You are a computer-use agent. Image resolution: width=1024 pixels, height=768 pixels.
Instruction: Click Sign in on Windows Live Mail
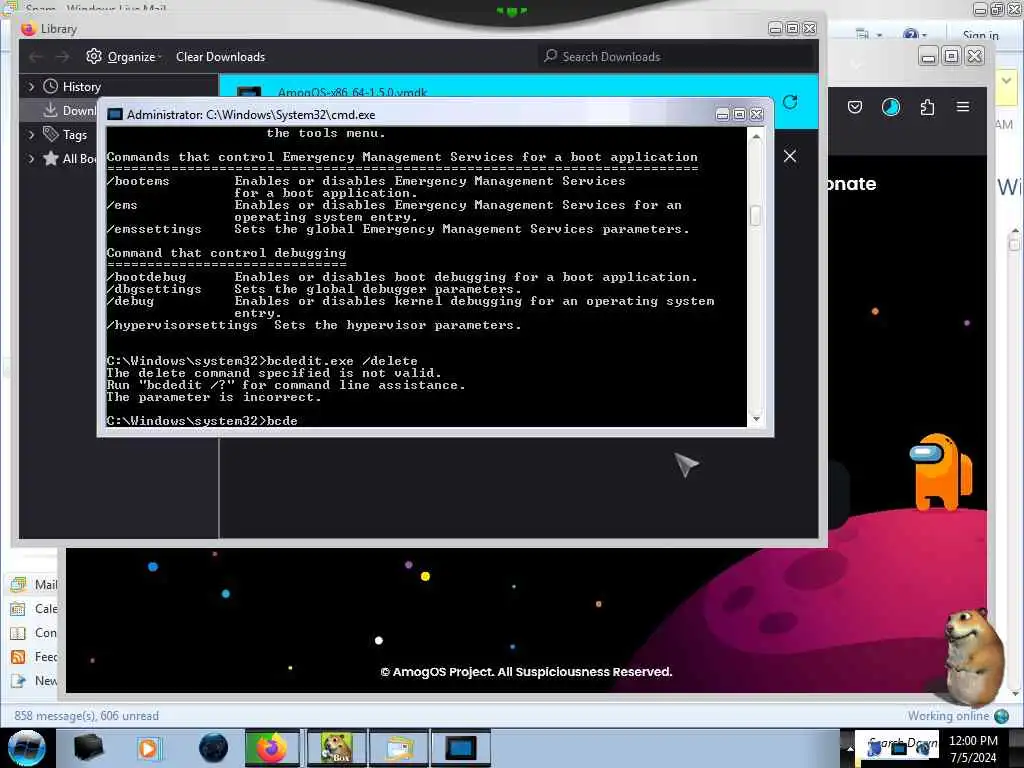coord(980,35)
